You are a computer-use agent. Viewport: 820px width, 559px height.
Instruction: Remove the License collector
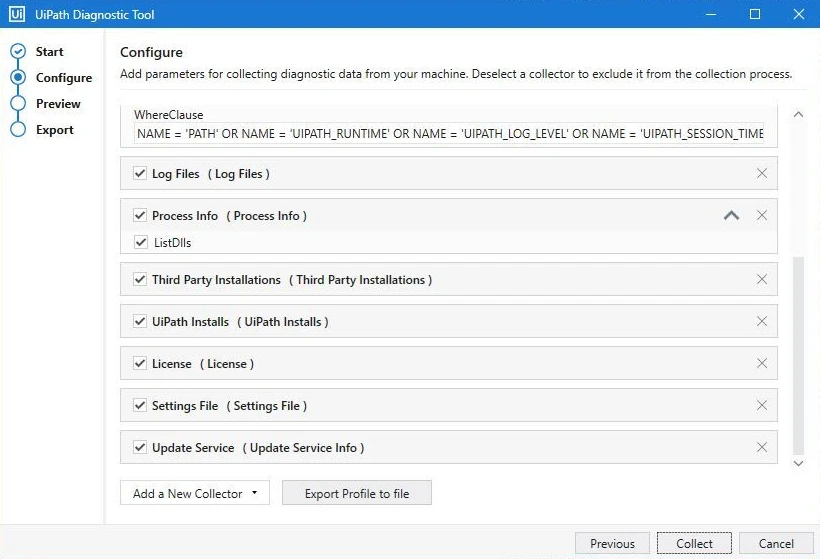761,363
